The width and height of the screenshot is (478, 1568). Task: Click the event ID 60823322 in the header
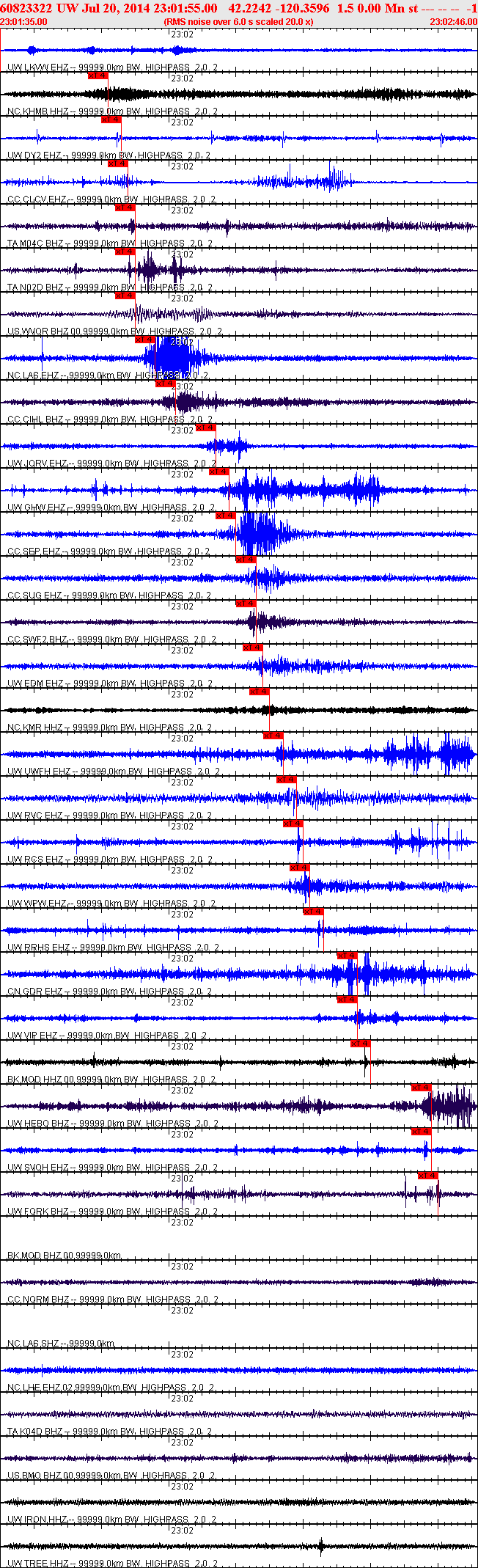click(x=26, y=8)
